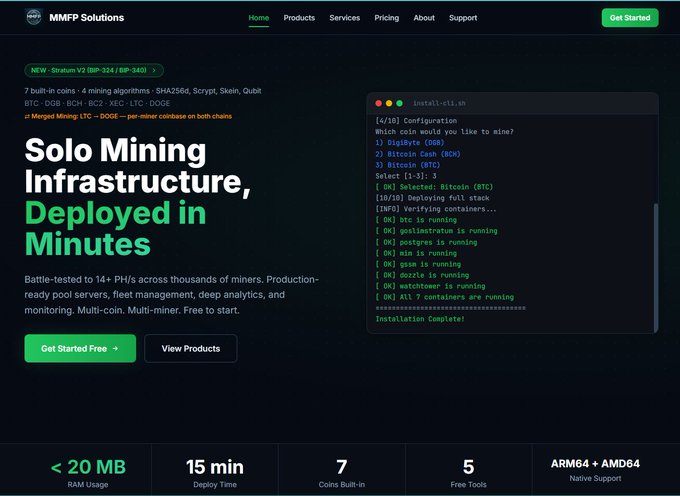Click the chevron on the Stratum V2 badge

[x=154, y=70]
